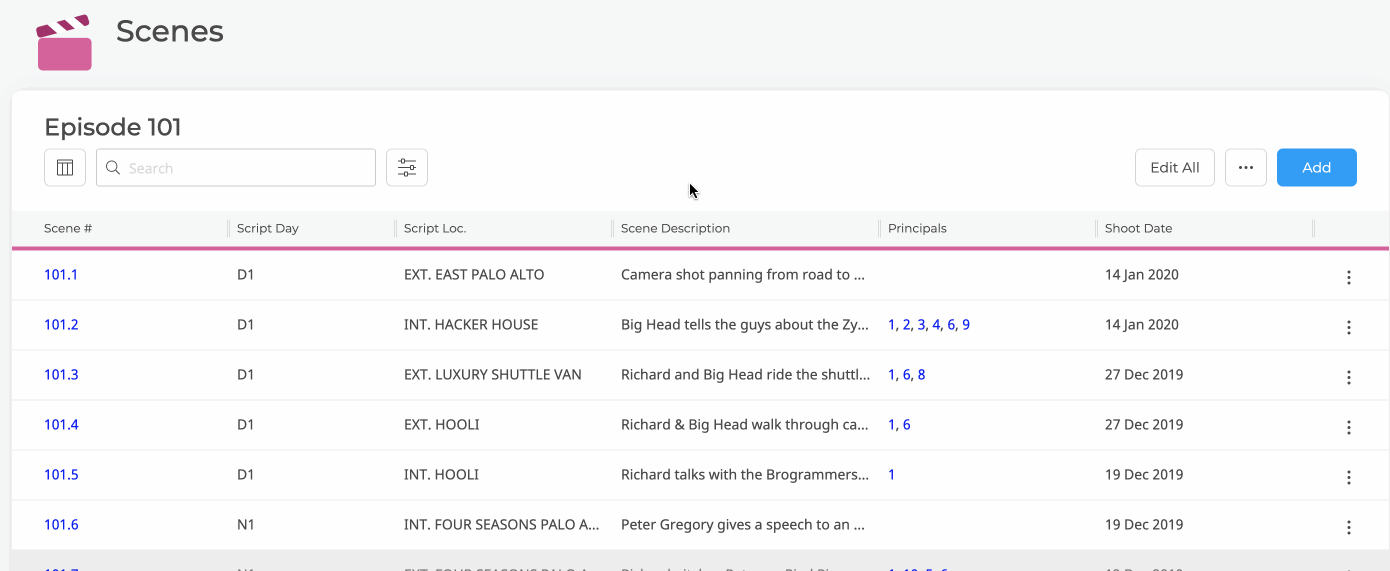This screenshot has height=571, width=1390.
Task: Select the INT. HACKER HOUSE cell
Action: (x=471, y=324)
